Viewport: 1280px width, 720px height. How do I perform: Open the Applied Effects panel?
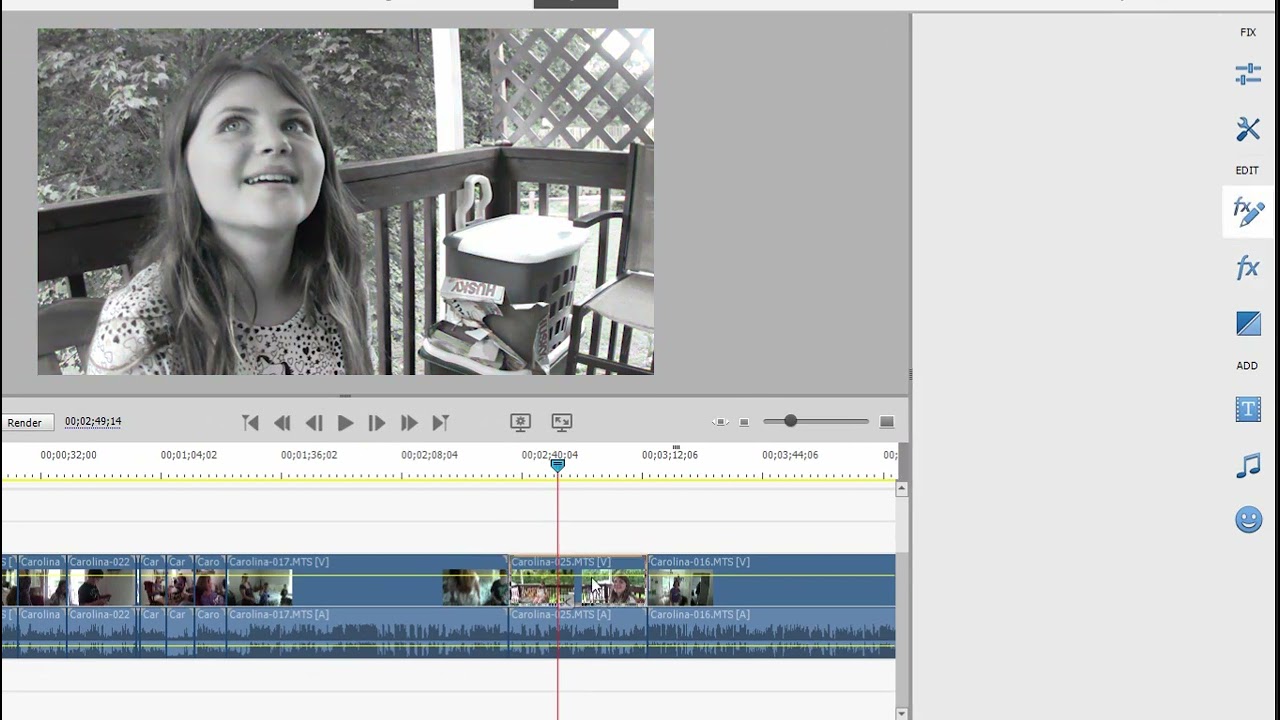(1248, 212)
